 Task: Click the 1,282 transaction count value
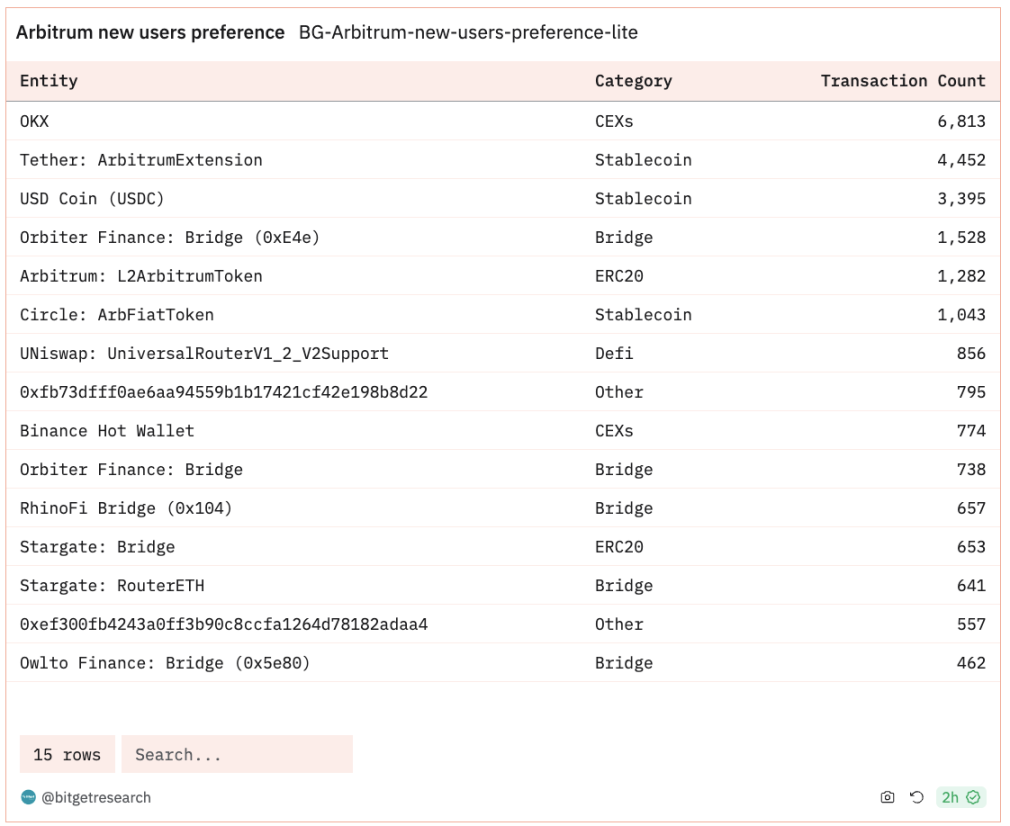961,276
